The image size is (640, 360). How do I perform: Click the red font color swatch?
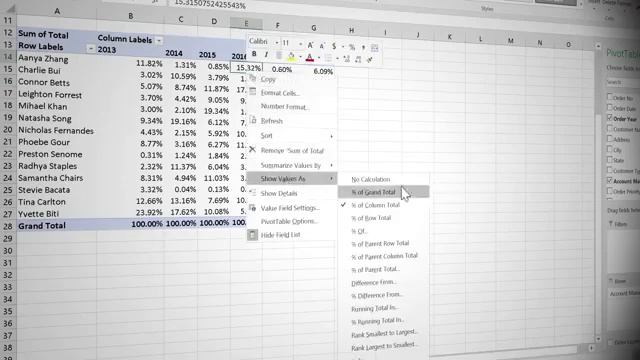coord(310,58)
